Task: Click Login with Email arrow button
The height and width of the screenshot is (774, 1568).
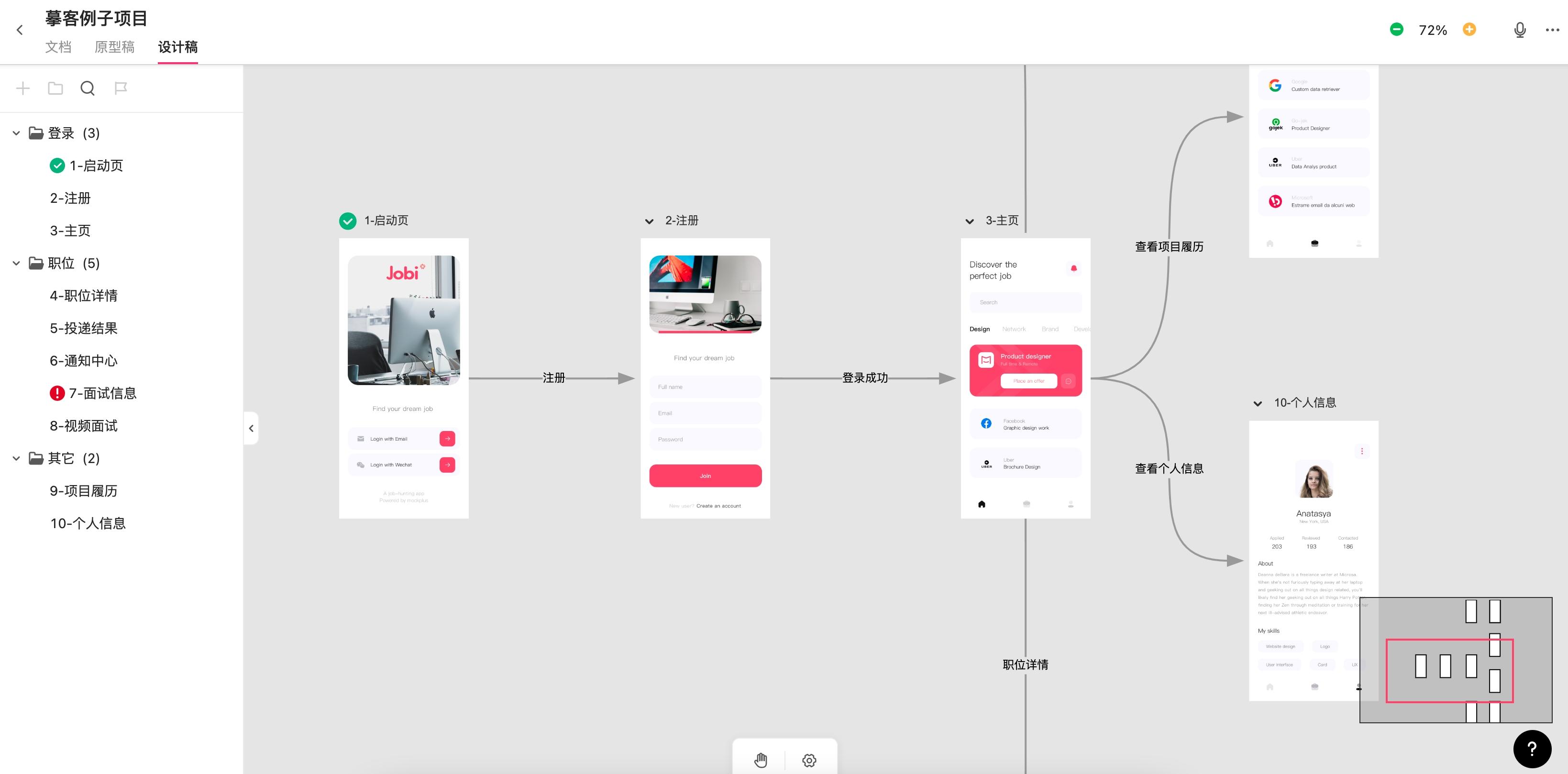Action: [x=447, y=439]
